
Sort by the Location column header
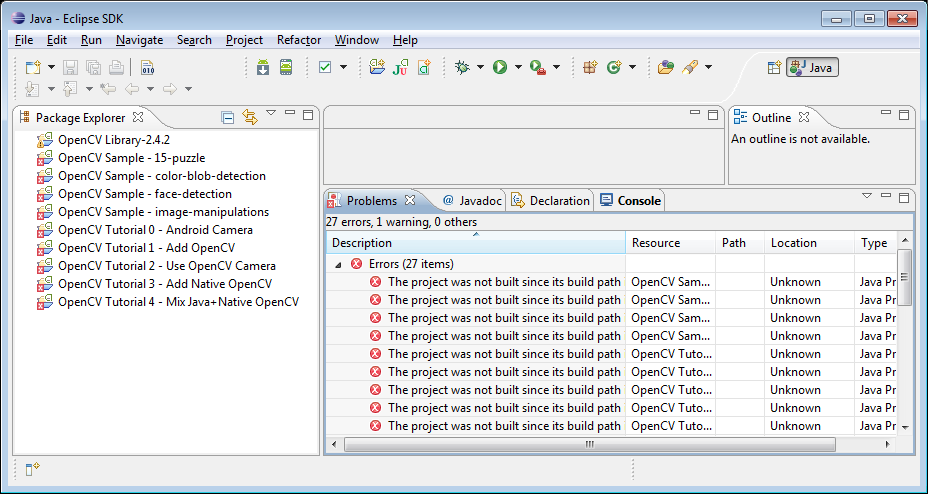(809, 243)
